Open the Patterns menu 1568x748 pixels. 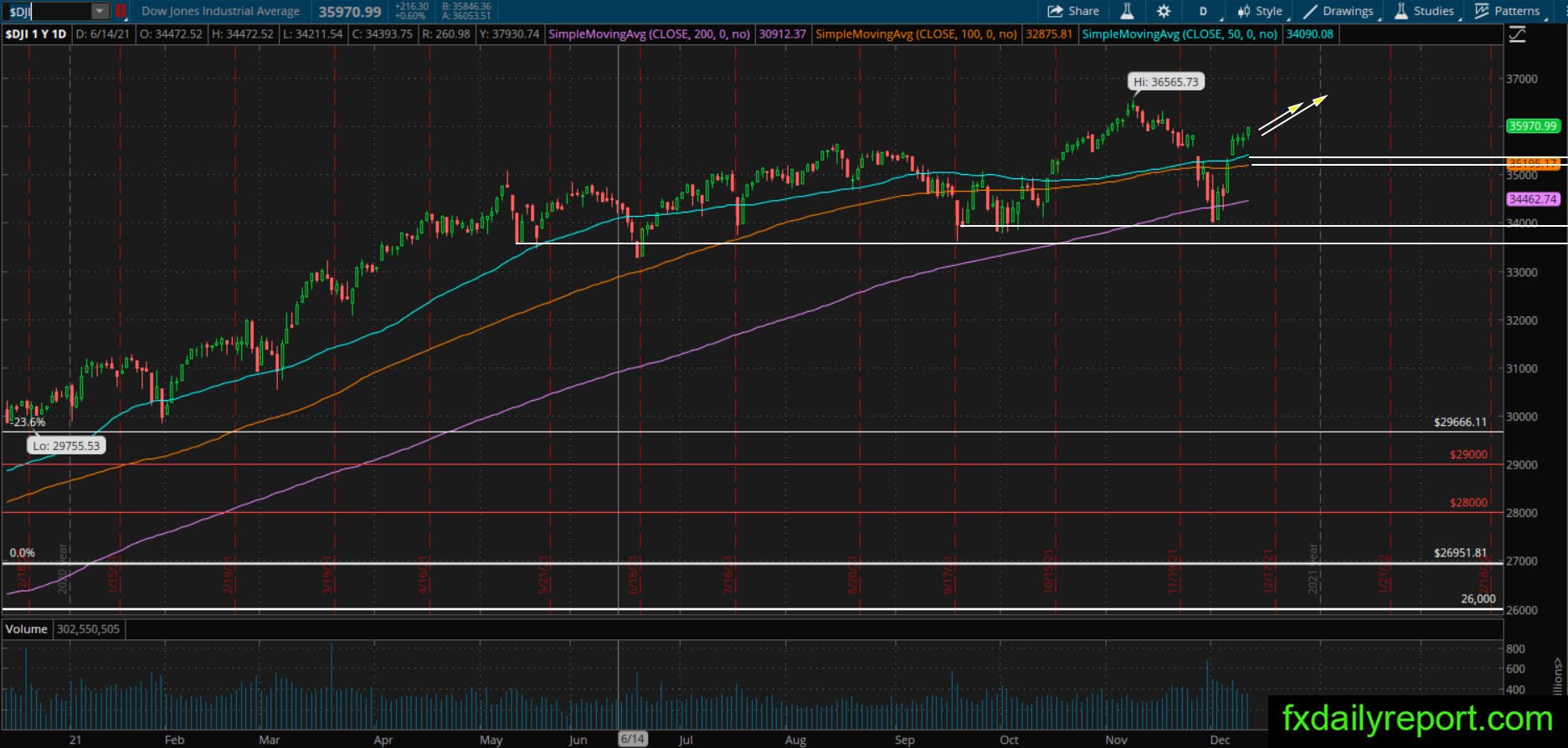tap(1507, 11)
